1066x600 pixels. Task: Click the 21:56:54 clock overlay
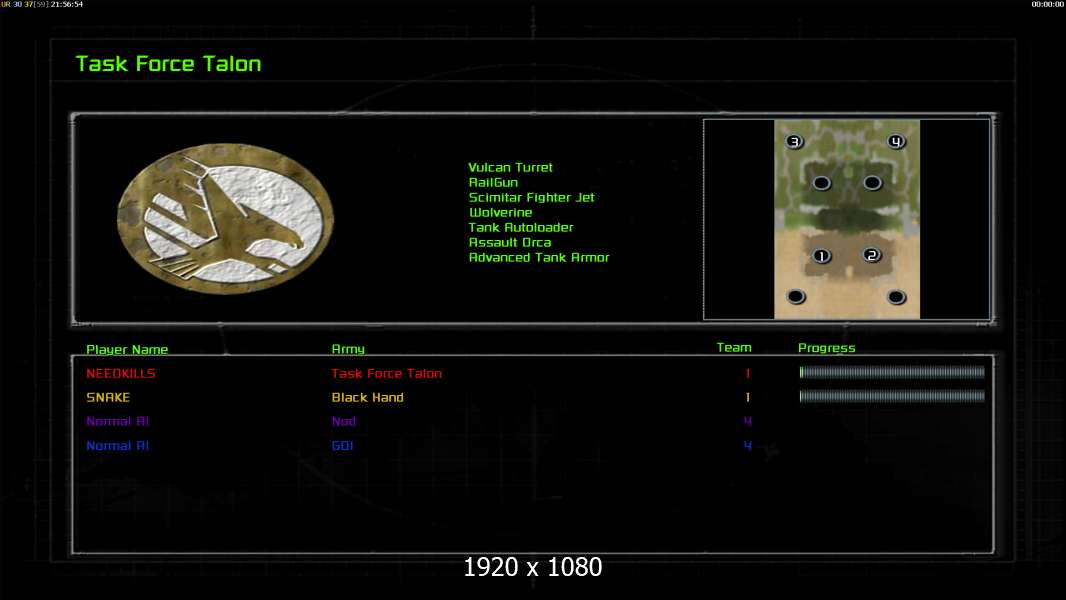67,4
